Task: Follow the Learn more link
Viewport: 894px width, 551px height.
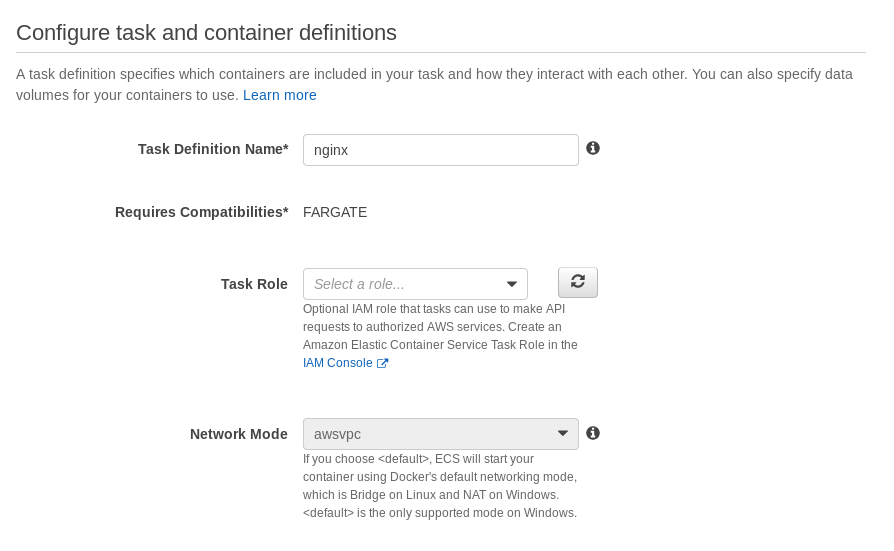Action: [x=279, y=95]
